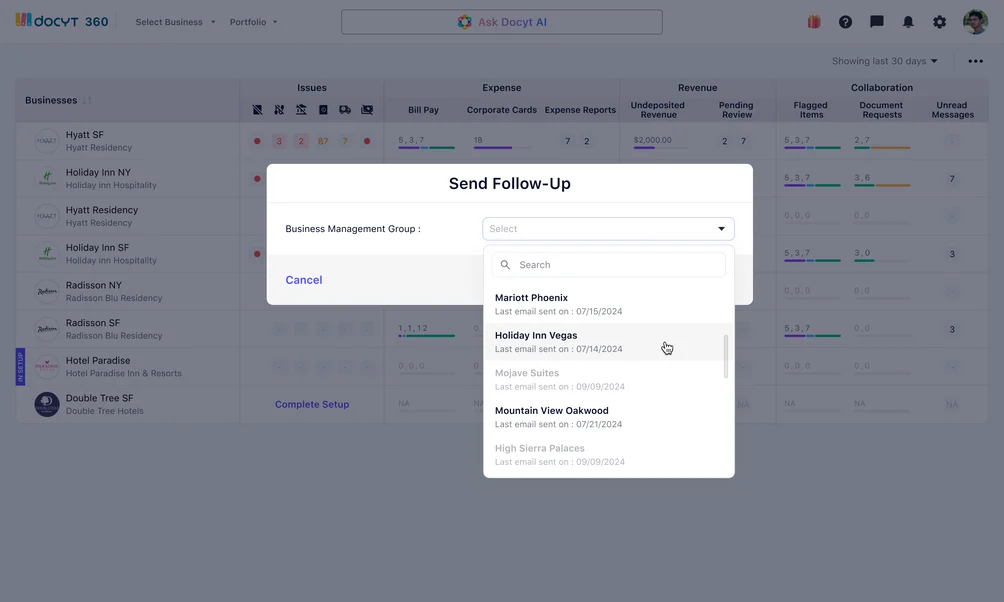The height and width of the screenshot is (602, 1004).
Task: Open the three-dot more options menu
Action: click(975, 61)
